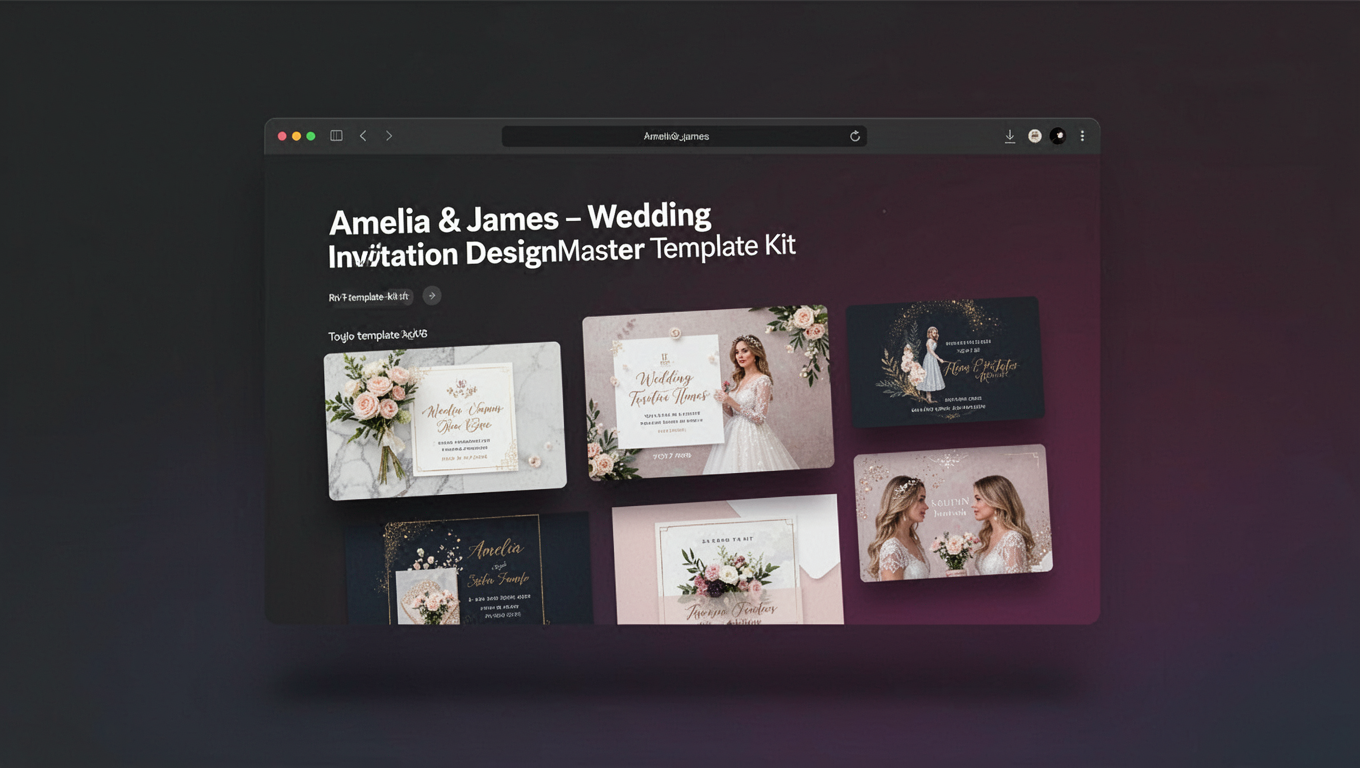View the dark floral invitation in top-right
This screenshot has width=1360, height=768.
(944, 362)
